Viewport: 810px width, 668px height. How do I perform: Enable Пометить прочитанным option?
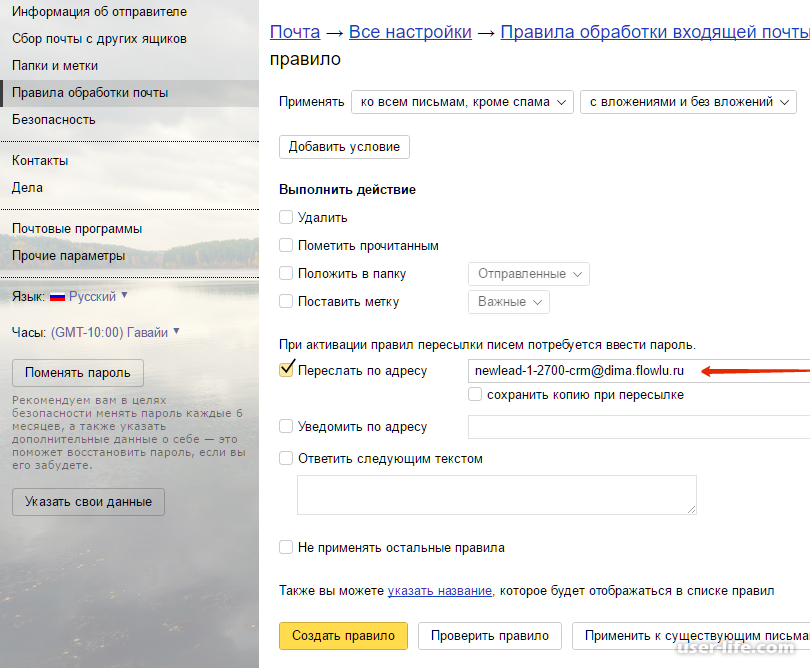(286, 245)
